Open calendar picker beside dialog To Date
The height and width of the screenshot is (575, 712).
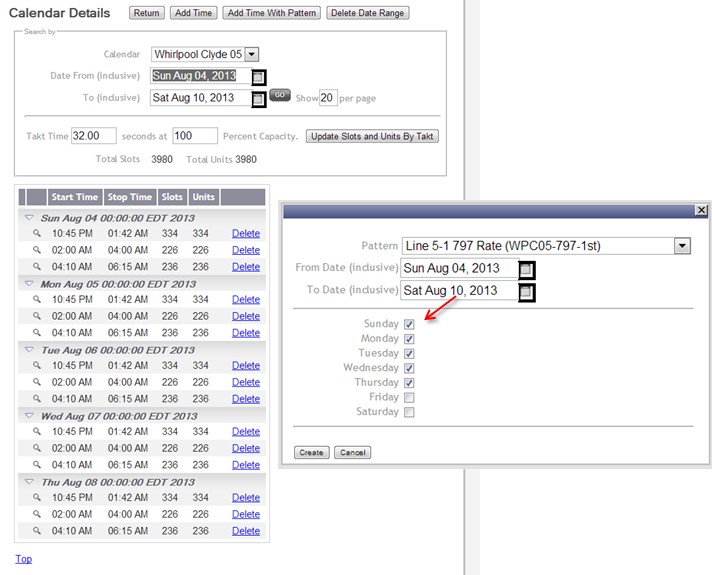point(526,292)
